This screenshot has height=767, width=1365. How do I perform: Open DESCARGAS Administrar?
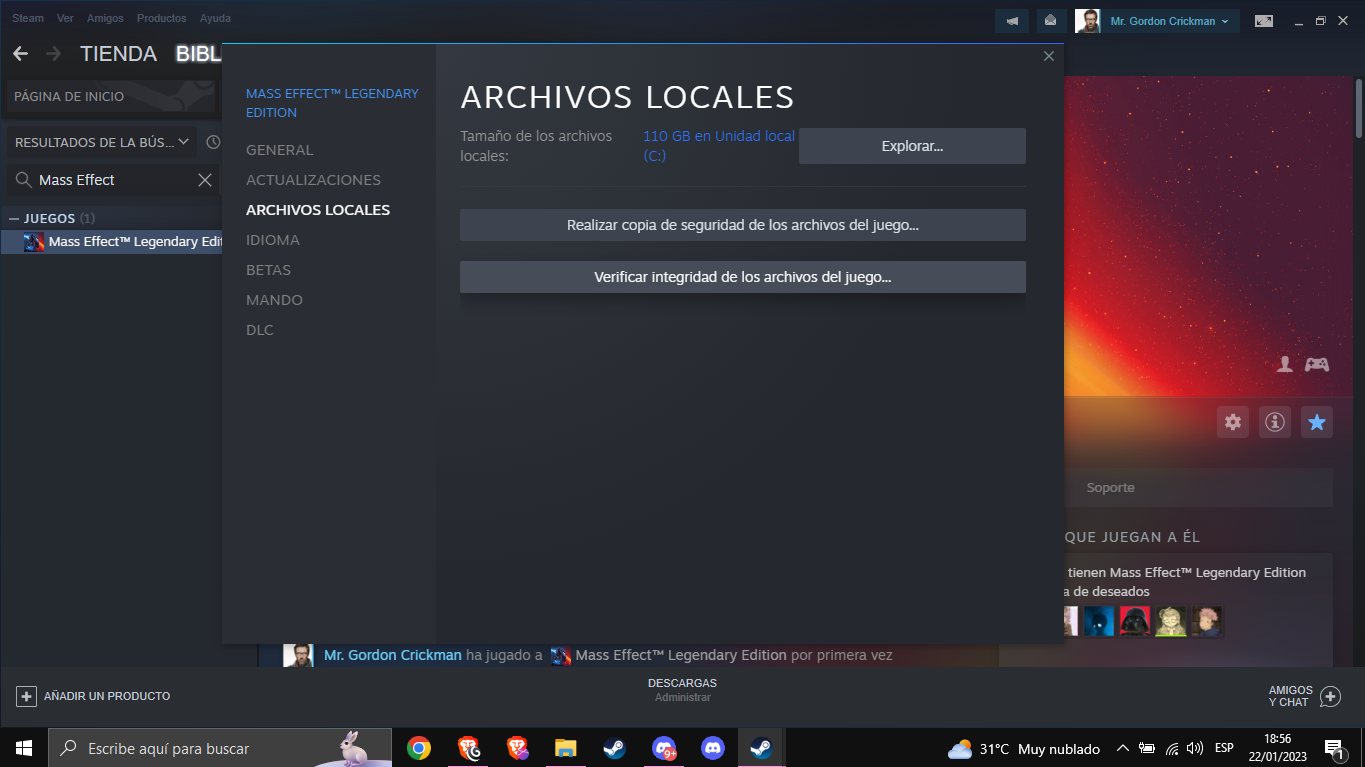coord(682,690)
